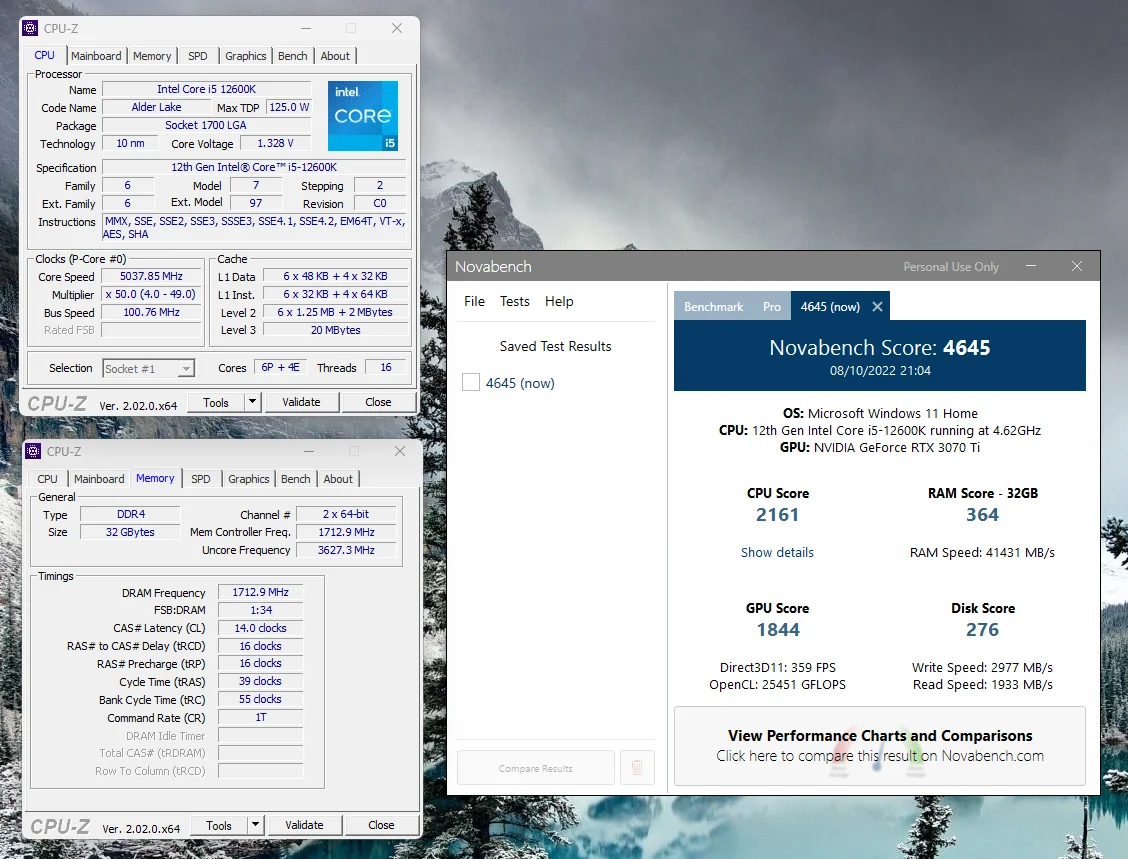Click the Intel Core i5 logo badge
This screenshot has height=859, width=1128.
363,116
